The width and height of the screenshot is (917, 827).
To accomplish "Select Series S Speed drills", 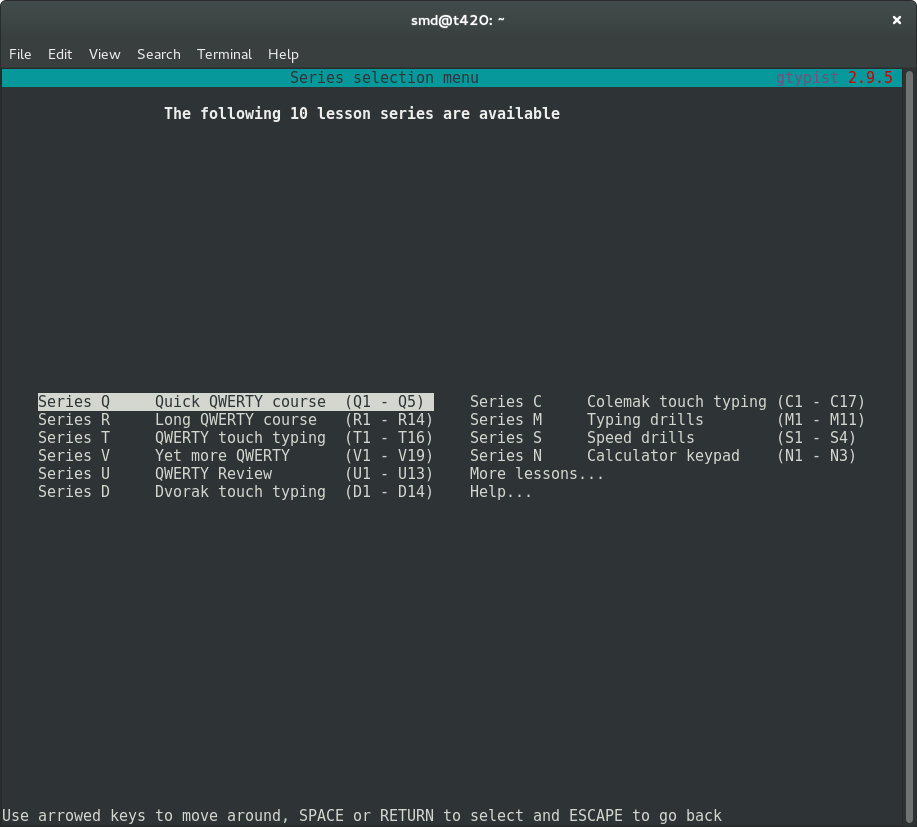I will (x=662, y=438).
